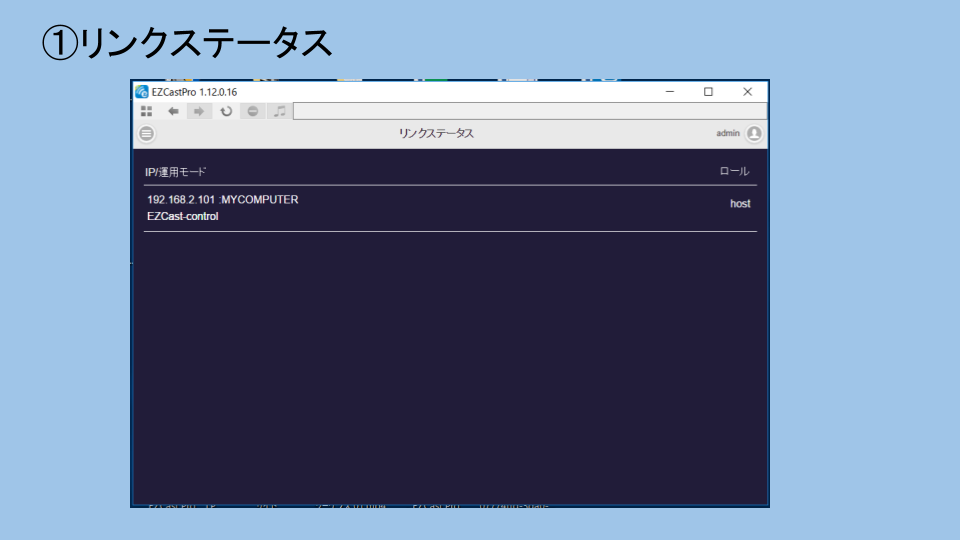Go back with the left arrow
The width and height of the screenshot is (960, 540).
point(173,111)
